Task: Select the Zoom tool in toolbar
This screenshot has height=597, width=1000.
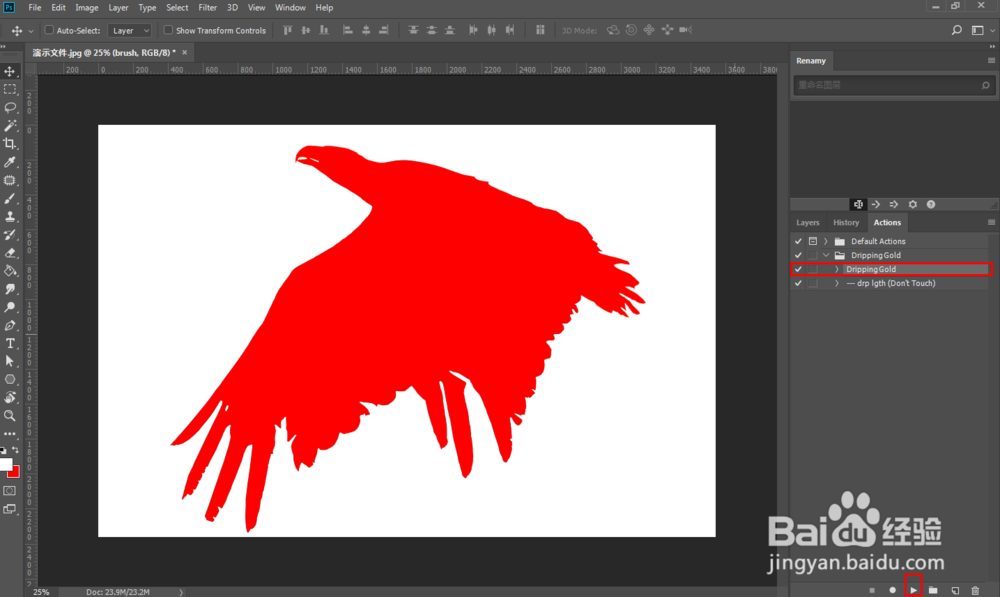Action: coord(10,416)
